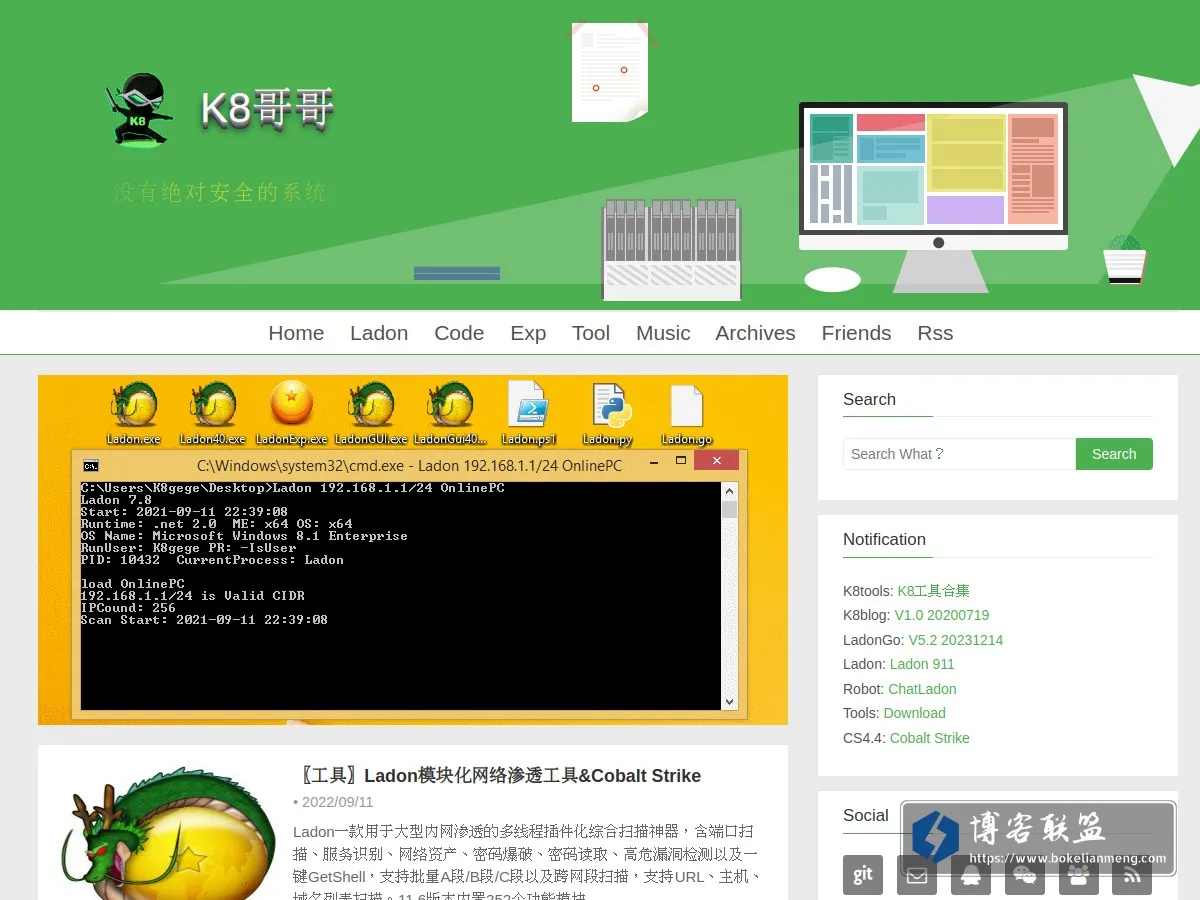The image size is (1200, 900).
Task: Click the Notification widget heading
Action: pyautogui.click(x=884, y=539)
